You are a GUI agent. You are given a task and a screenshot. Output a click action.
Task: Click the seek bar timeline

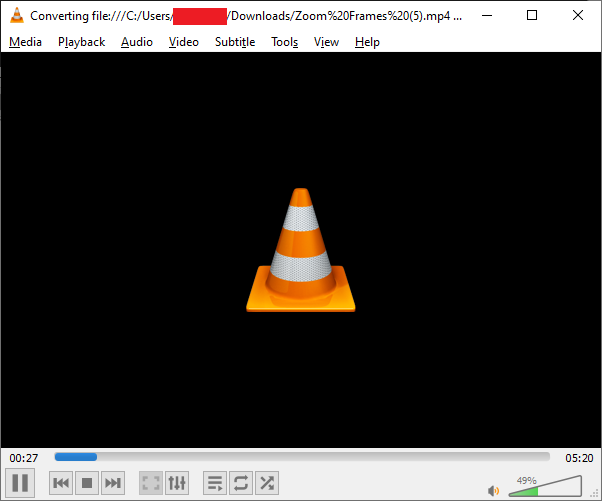pos(300,457)
